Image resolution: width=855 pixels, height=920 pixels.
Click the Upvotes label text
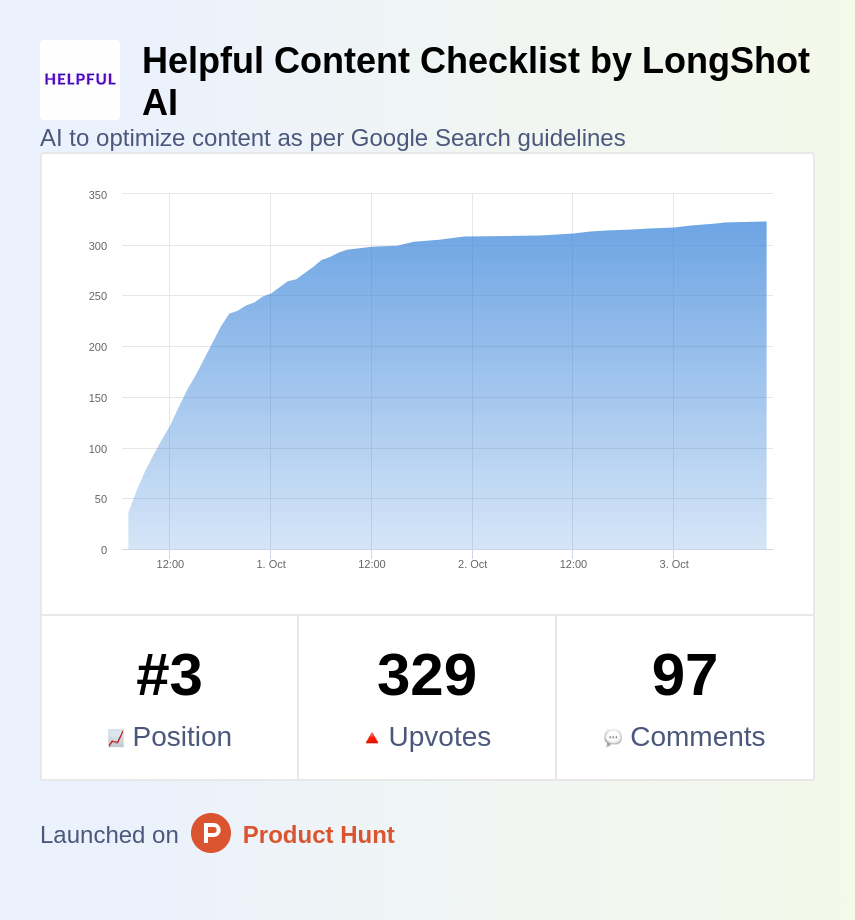[439, 737]
